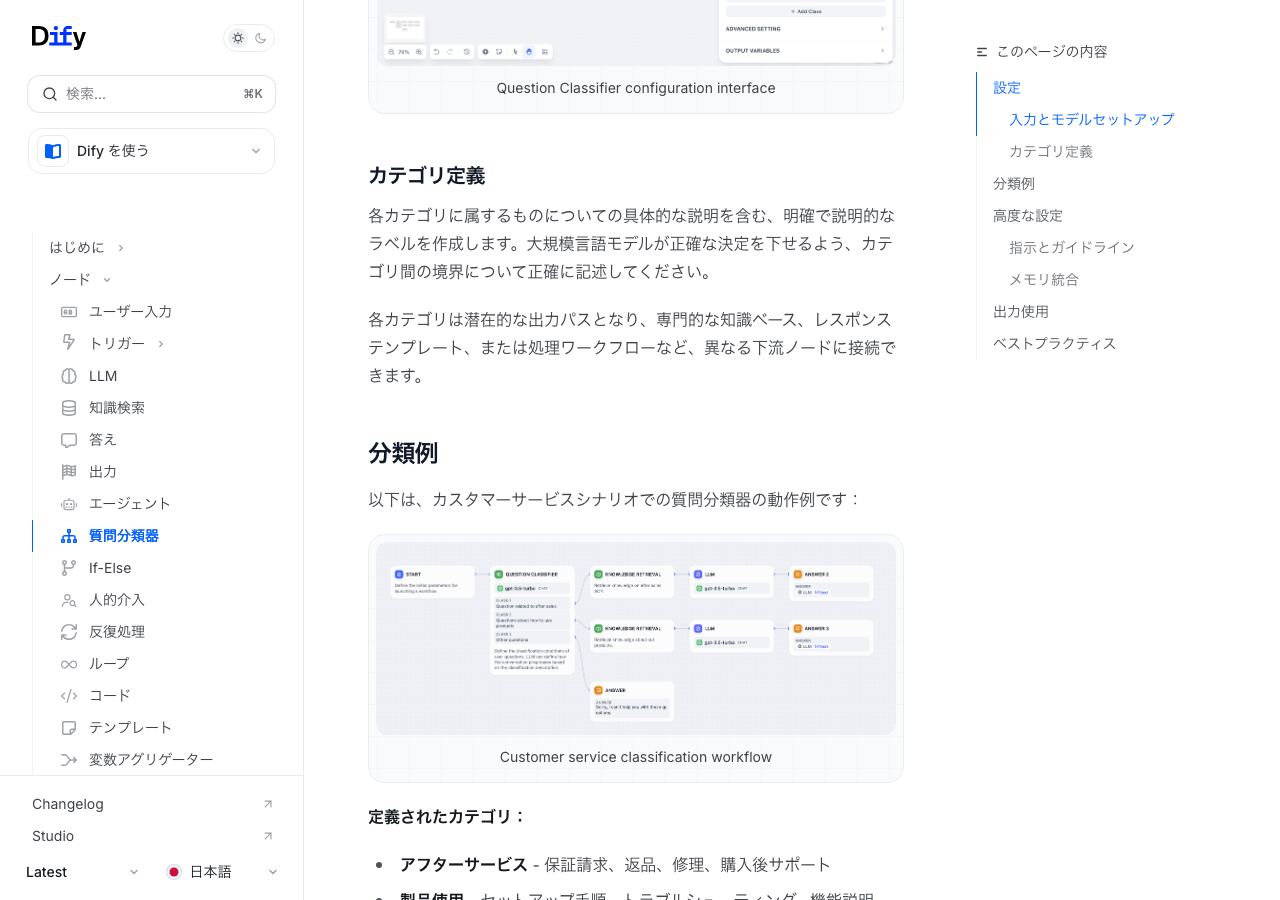1280x900 pixels.
Task: Click the 知識検索 database icon
Action: pos(69,408)
